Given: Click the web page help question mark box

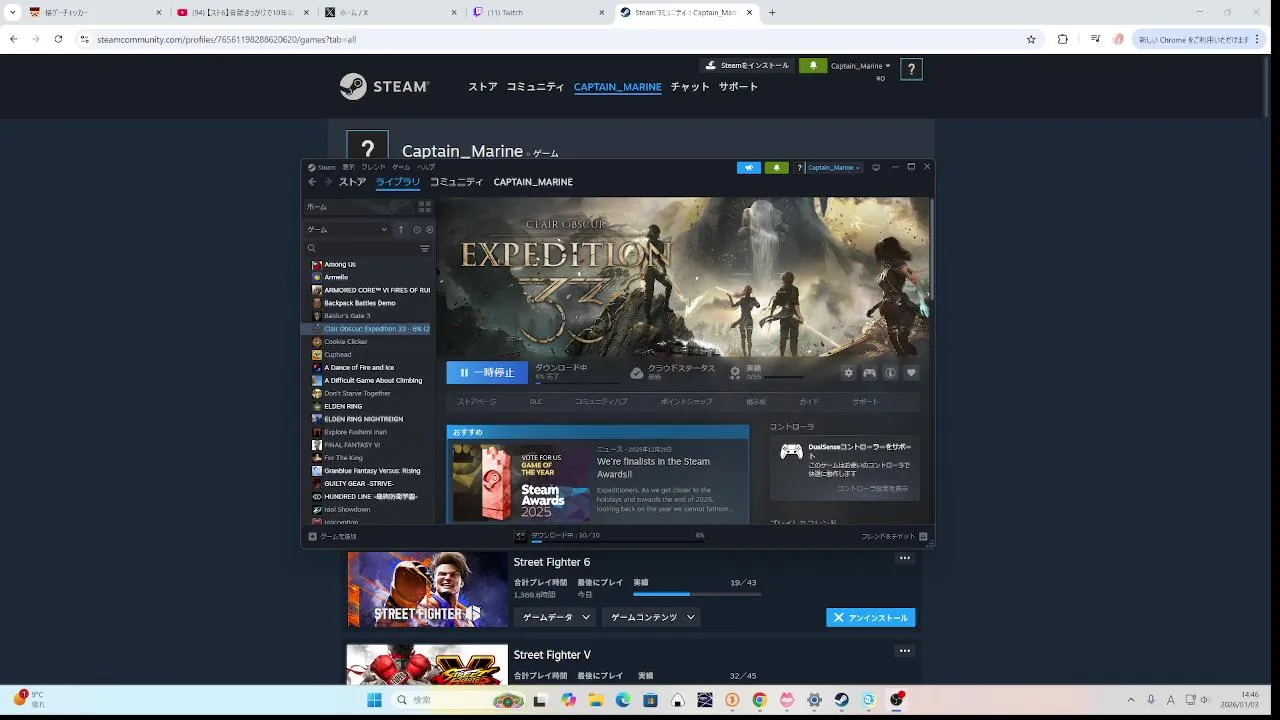Looking at the screenshot, I should coord(911,70).
